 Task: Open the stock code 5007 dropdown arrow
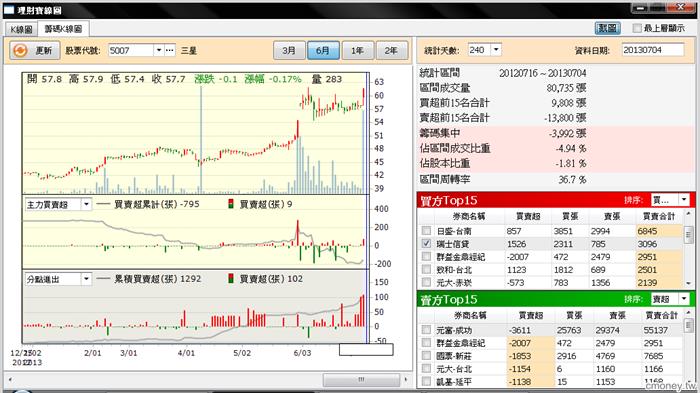point(158,50)
